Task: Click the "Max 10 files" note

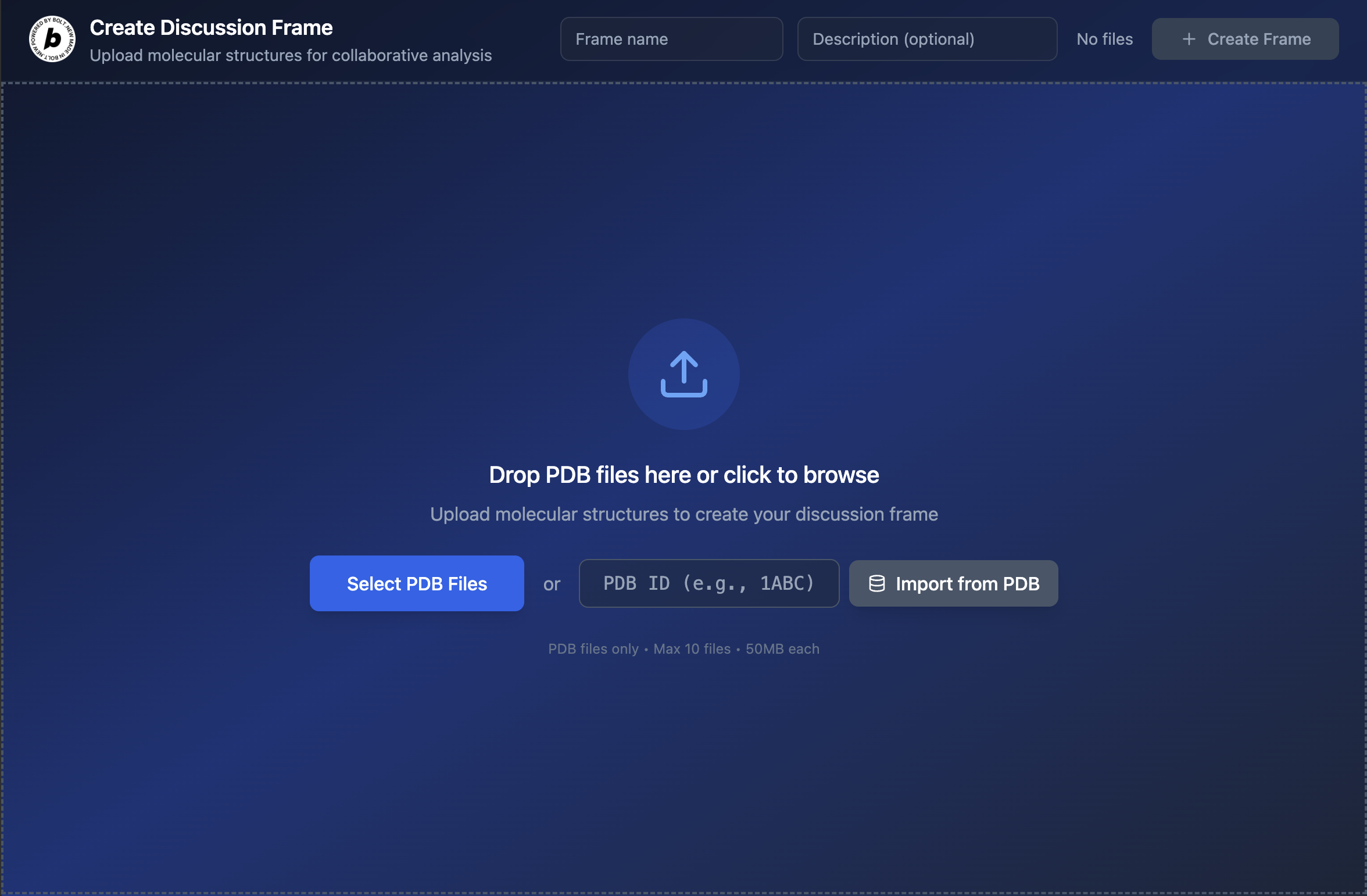Action: (x=692, y=649)
